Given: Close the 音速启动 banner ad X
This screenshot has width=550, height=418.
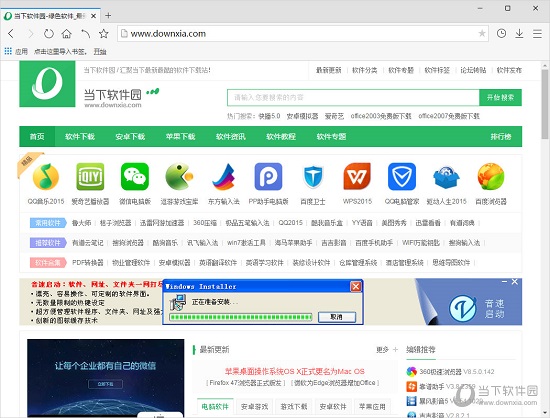Looking at the screenshot, I should pyautogui.click(x=515, y=282).
